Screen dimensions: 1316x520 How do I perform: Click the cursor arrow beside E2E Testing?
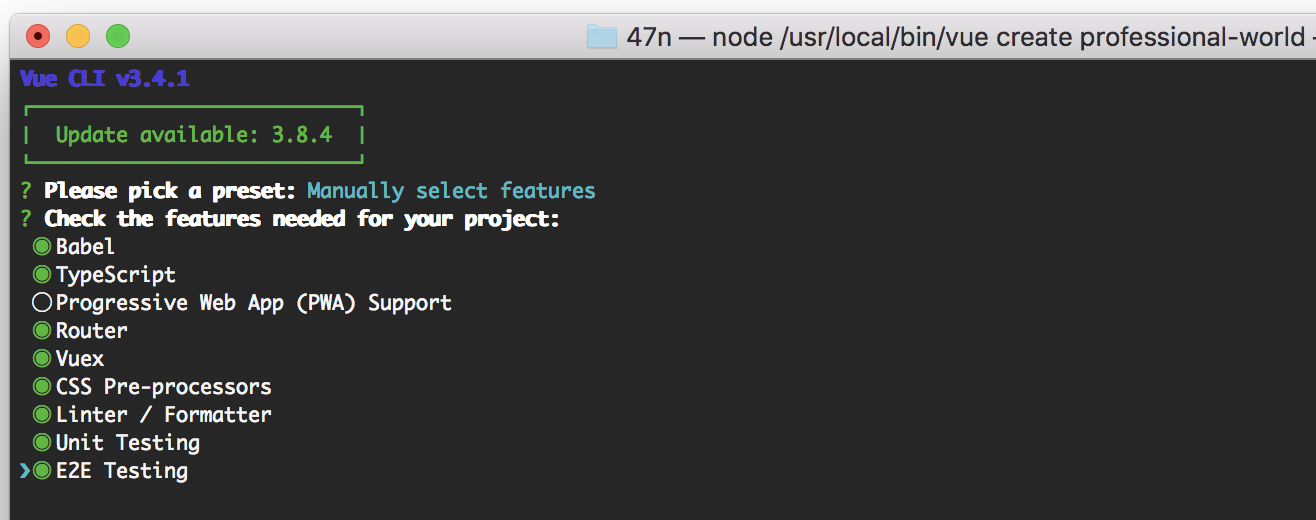25,470
